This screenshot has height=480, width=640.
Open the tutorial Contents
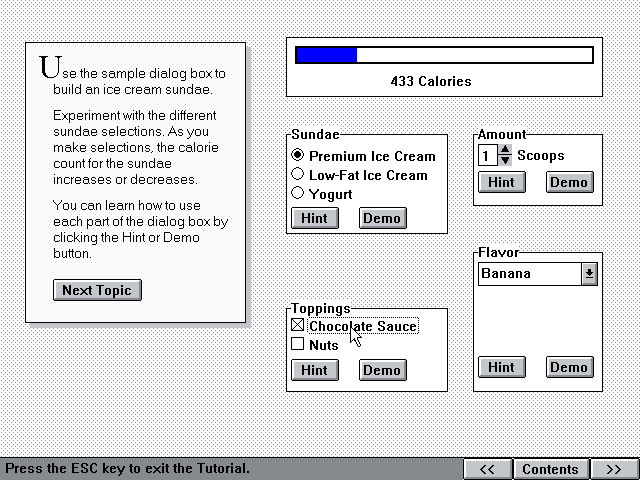click(550, 469)
